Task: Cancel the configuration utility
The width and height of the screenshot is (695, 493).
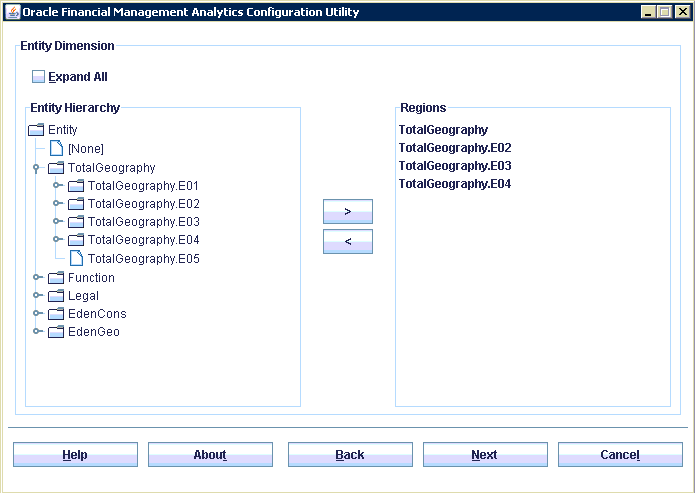Action: pos(620,454)
